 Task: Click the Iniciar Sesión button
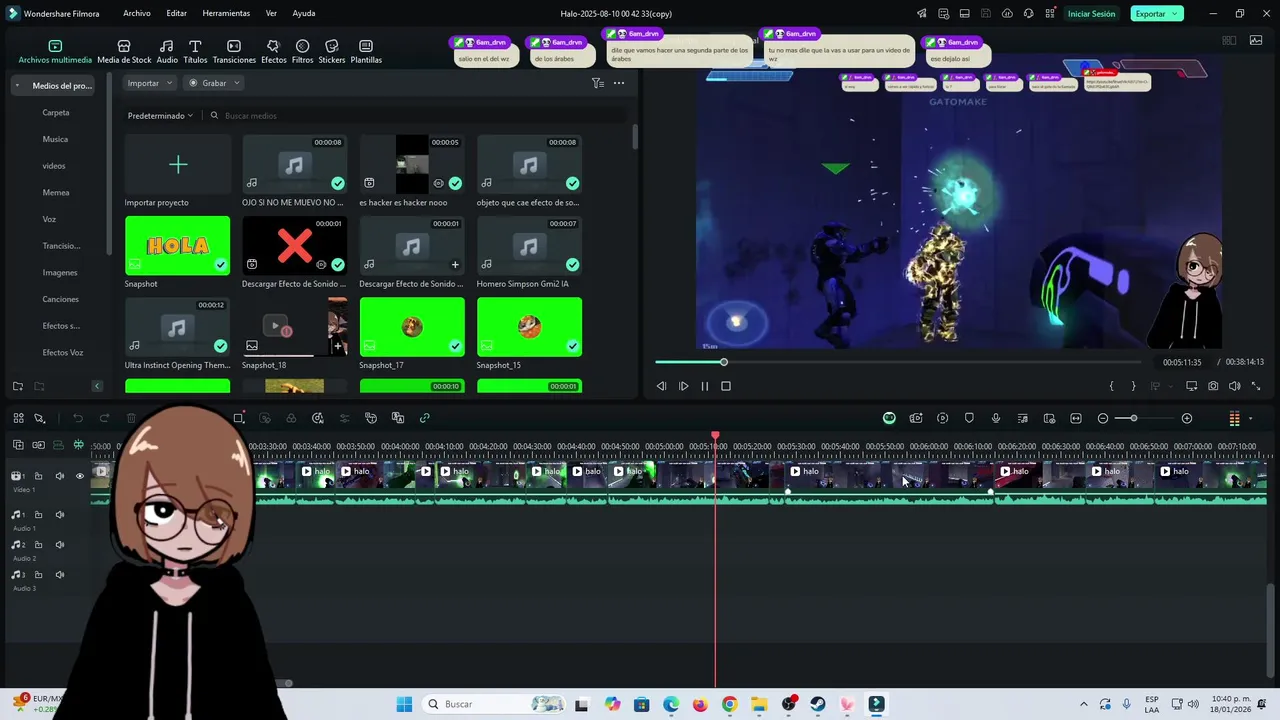click(x=1090, y=14)
